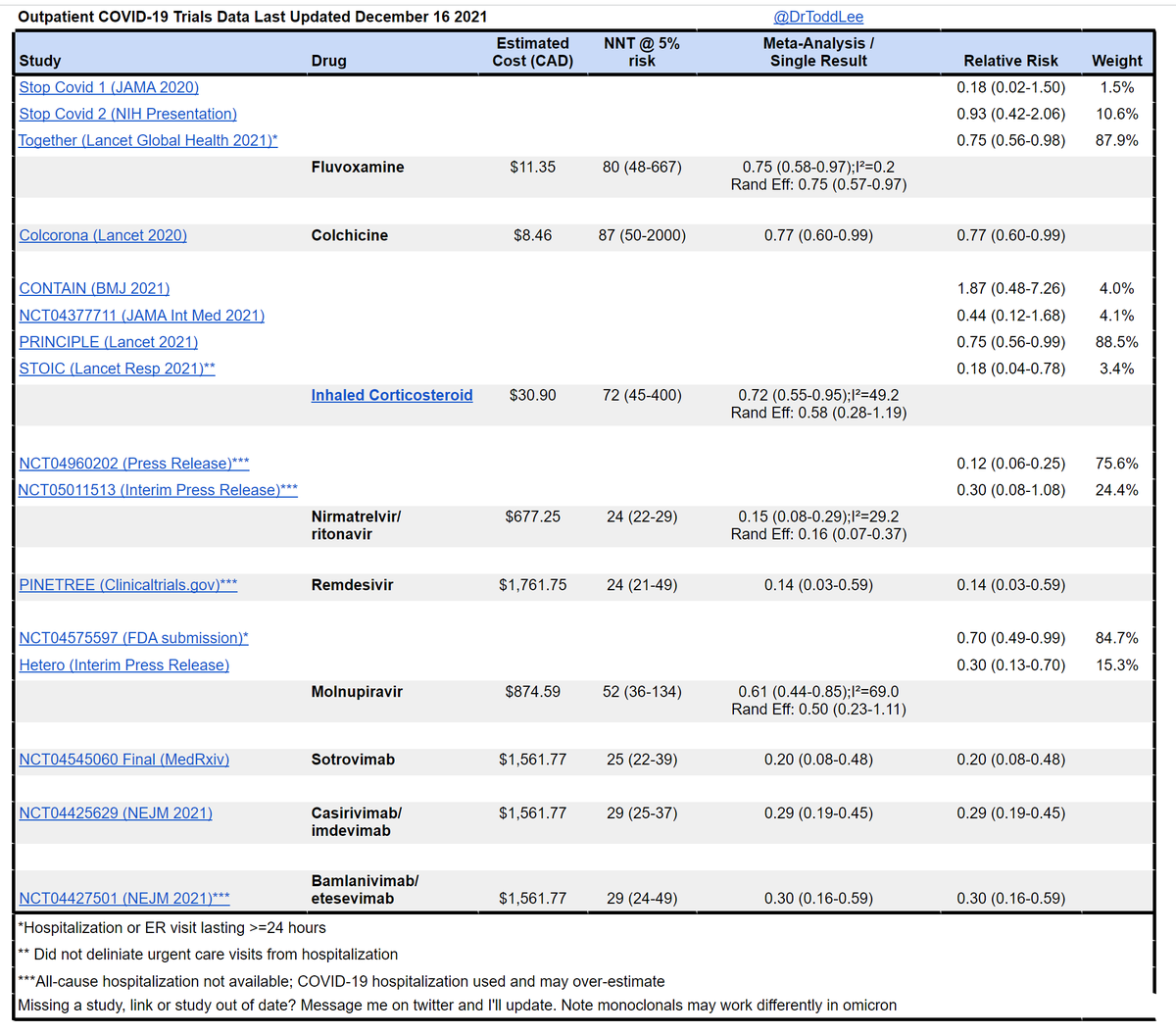Click the relative risk 0.12 (0.06-0.25)
The width and height of the screenshot is (1176, 1033).
(1011, 464)
